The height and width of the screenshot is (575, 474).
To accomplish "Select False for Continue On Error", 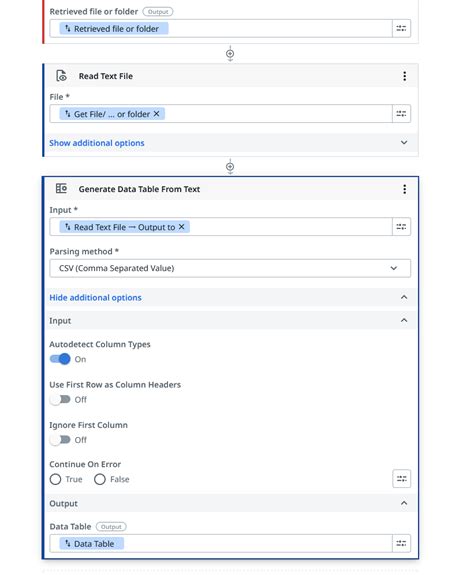I will [100, 479].
